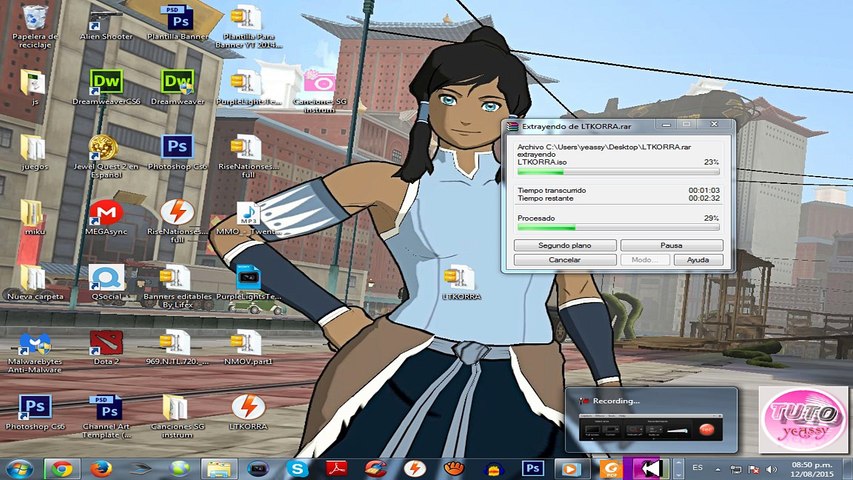Open the Recording taskbar preview thumbnail

pyautogui.click(x=652, y=420)
